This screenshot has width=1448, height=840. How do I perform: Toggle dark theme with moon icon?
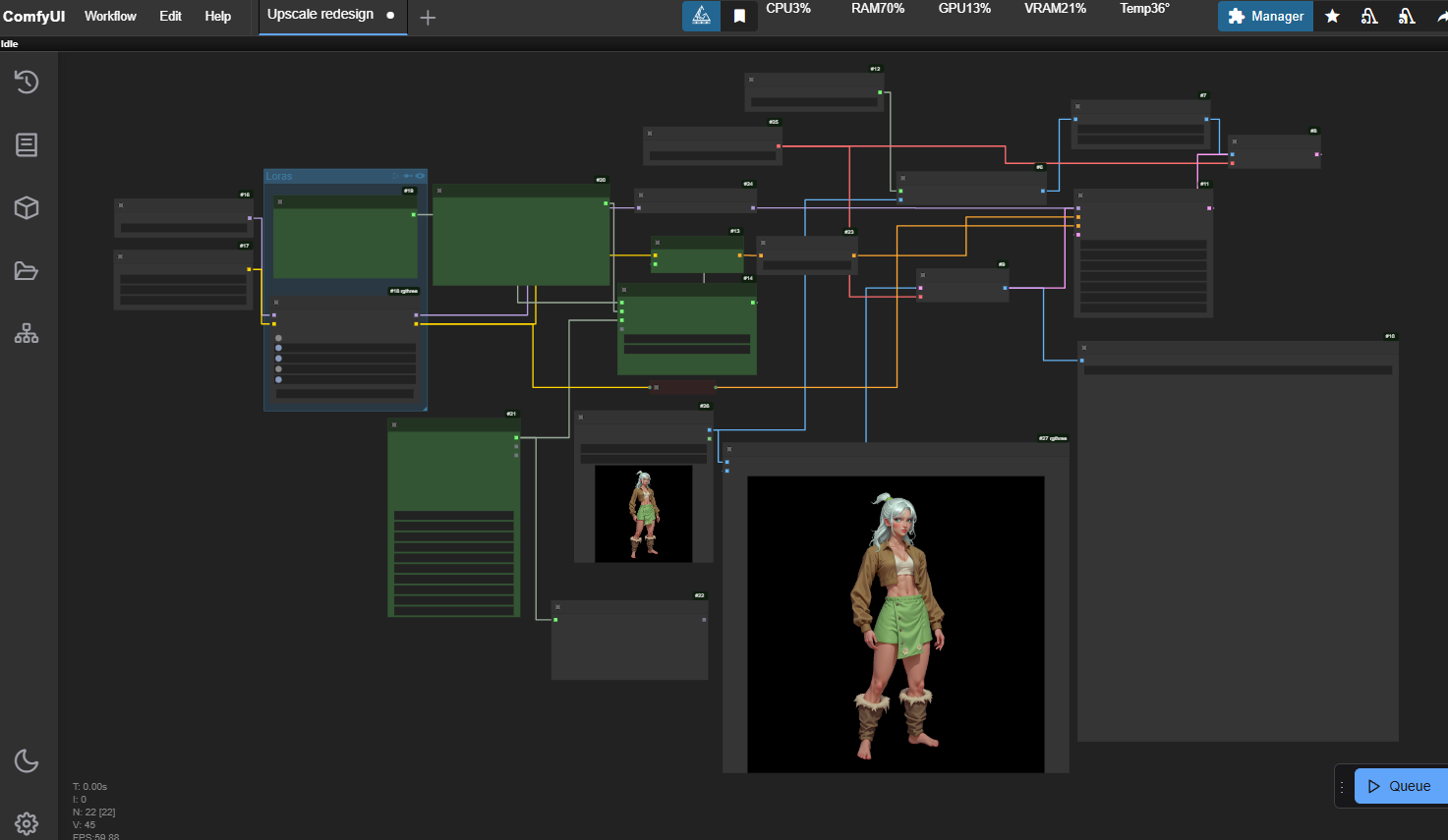(27, 760)
